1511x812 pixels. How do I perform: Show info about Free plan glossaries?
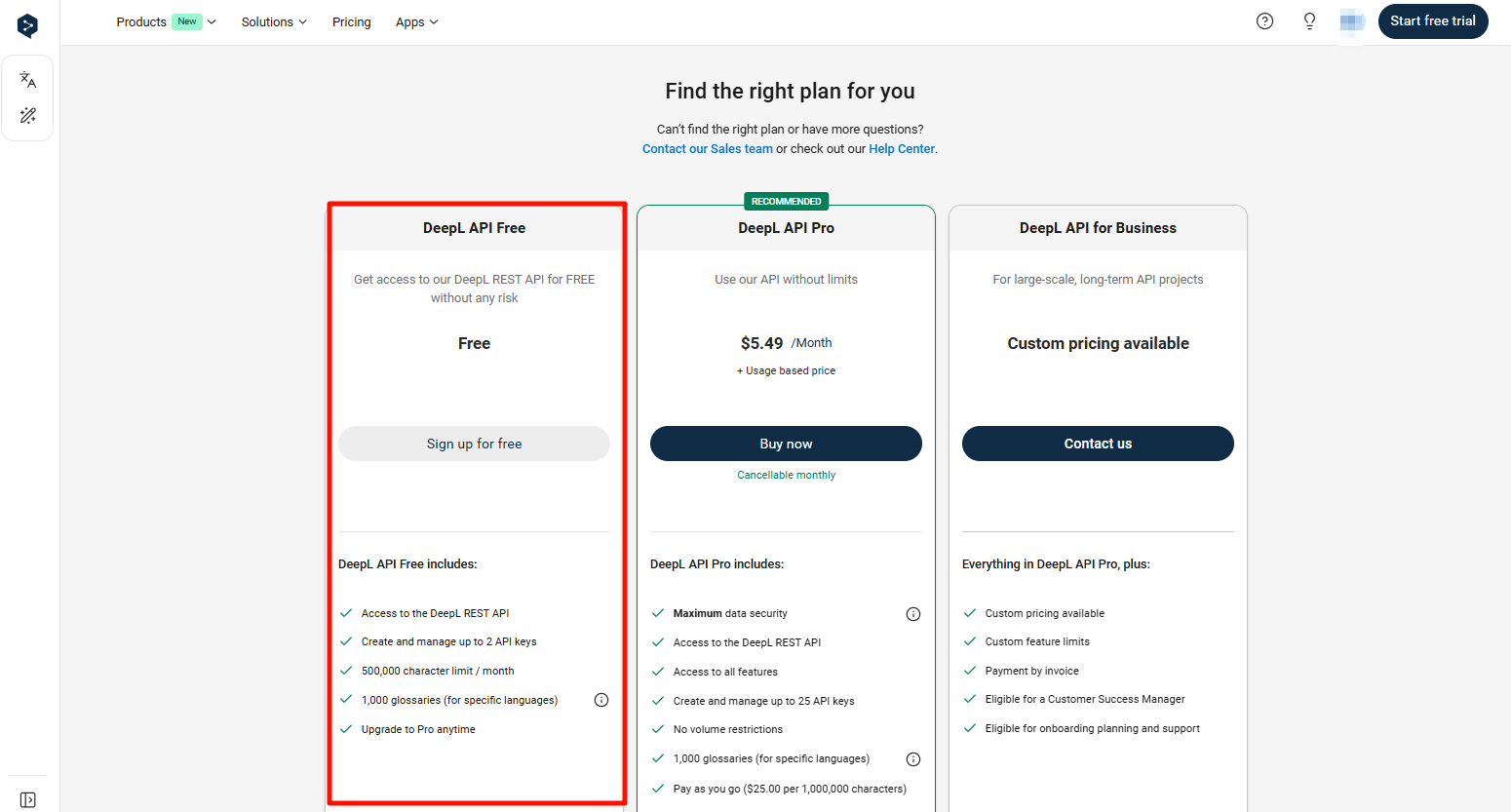tap(601, 699)
